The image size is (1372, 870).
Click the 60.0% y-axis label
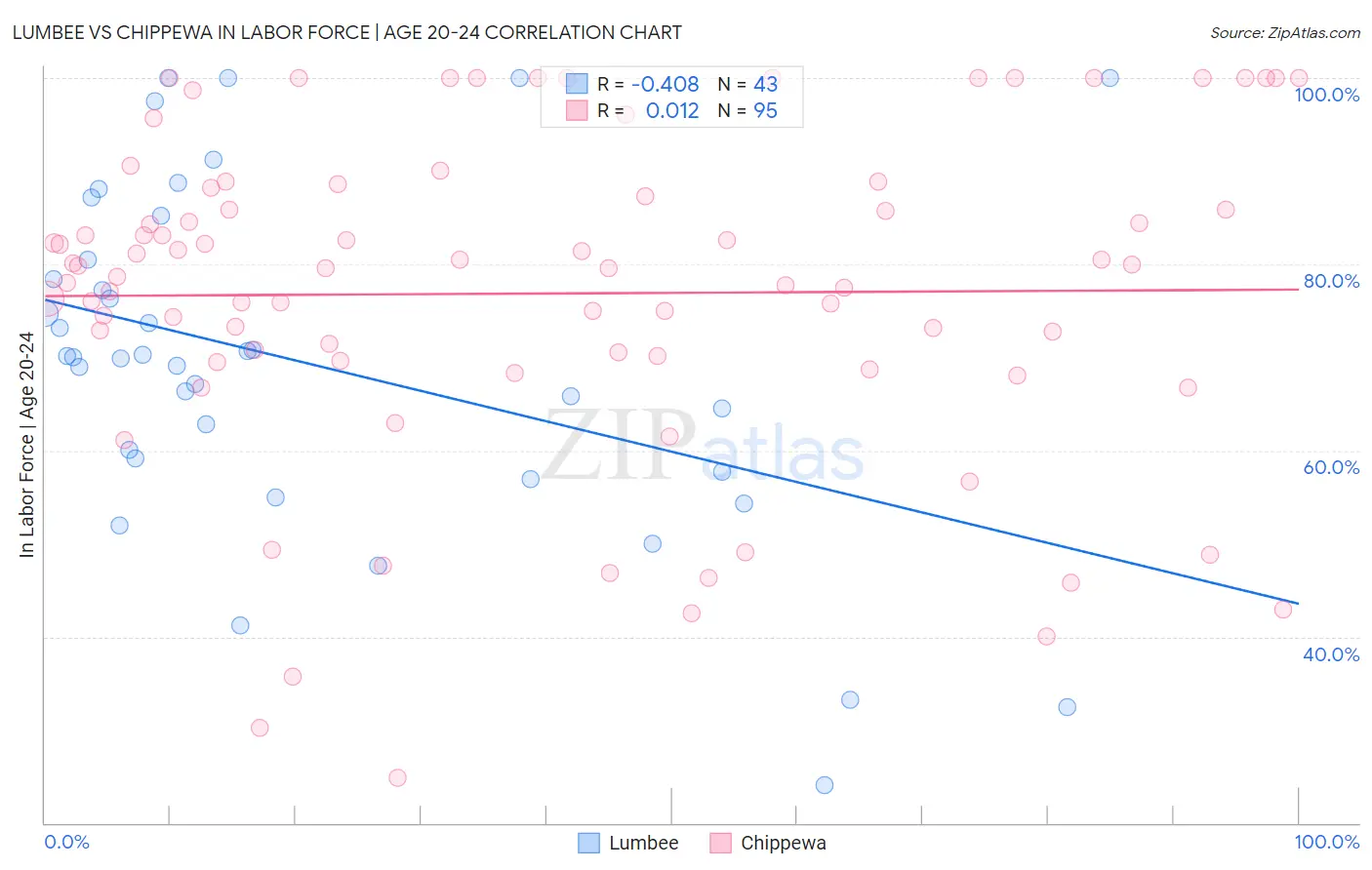pyautogui.click(x=1331, y=467)
